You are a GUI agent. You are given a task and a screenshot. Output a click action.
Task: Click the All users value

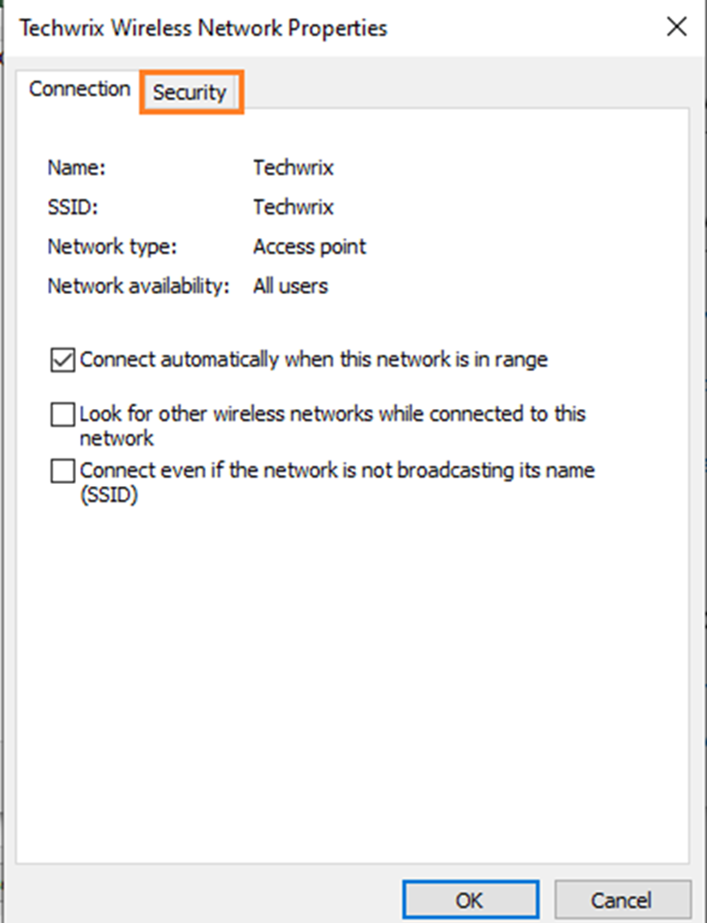click(288, 286)
